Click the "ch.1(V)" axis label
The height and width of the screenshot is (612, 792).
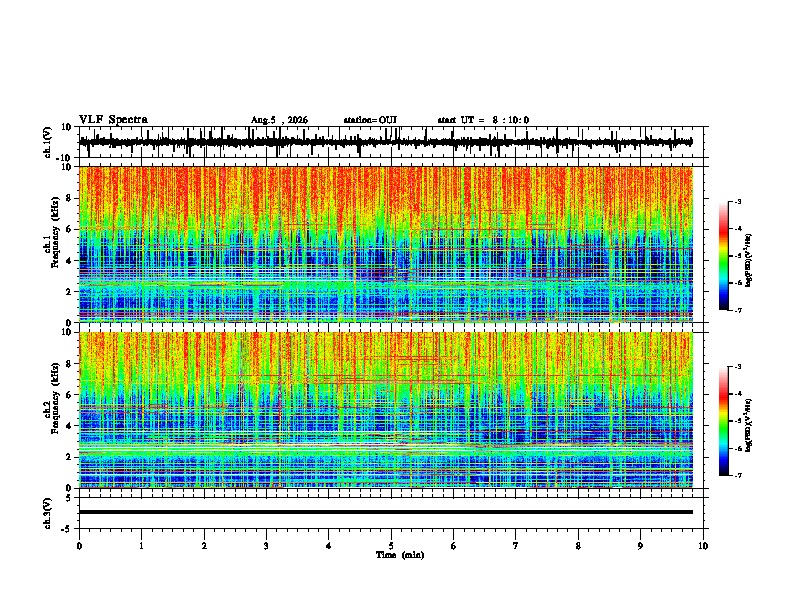(48, 142)
